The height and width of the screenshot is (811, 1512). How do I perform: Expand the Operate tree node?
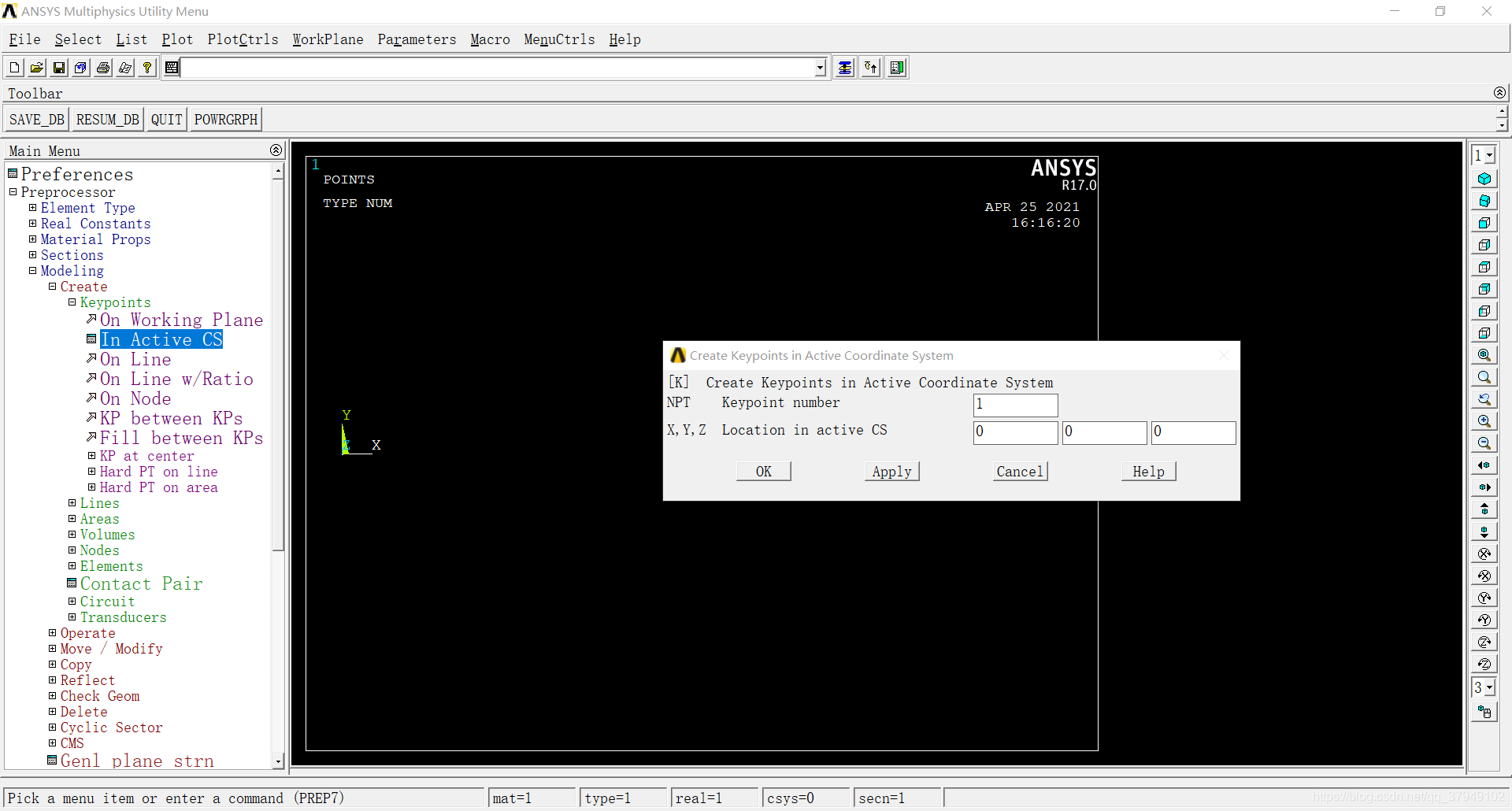pos(52,633)
